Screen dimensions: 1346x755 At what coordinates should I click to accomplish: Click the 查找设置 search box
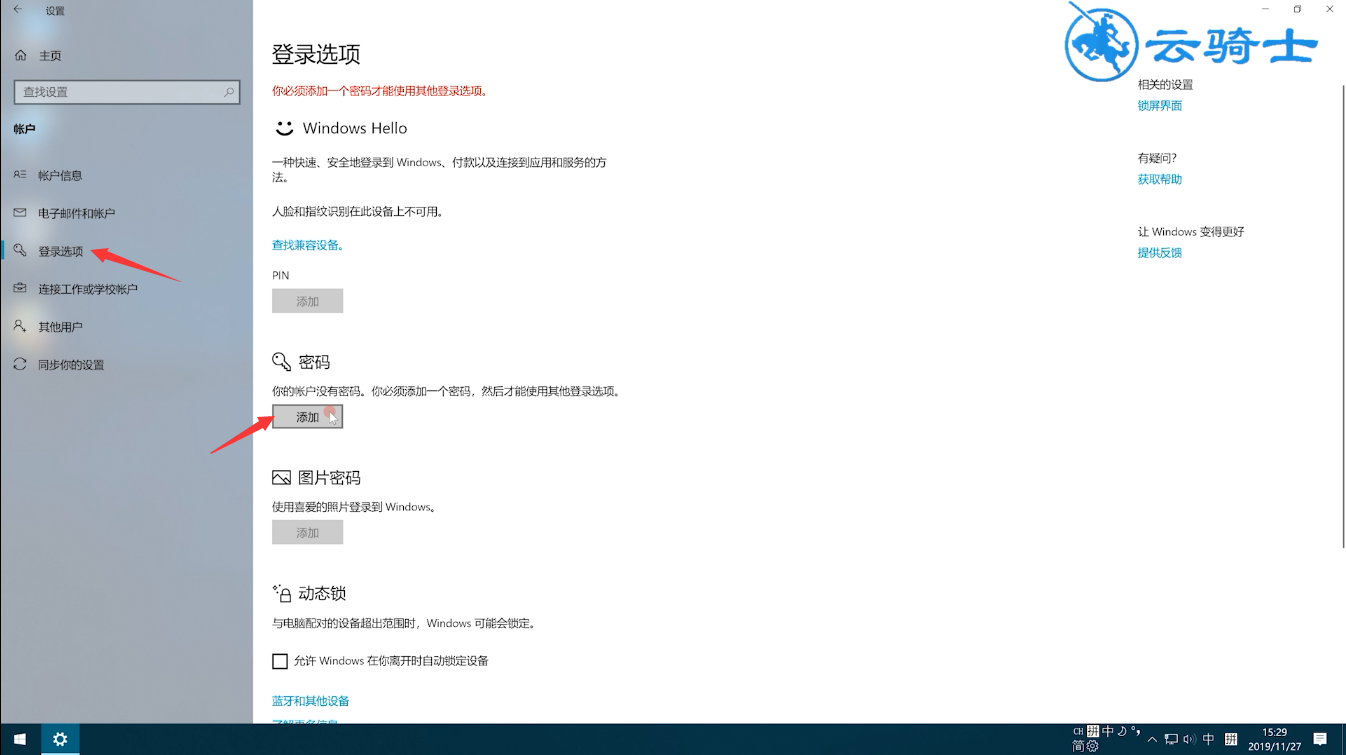click(x=127, y=91)
